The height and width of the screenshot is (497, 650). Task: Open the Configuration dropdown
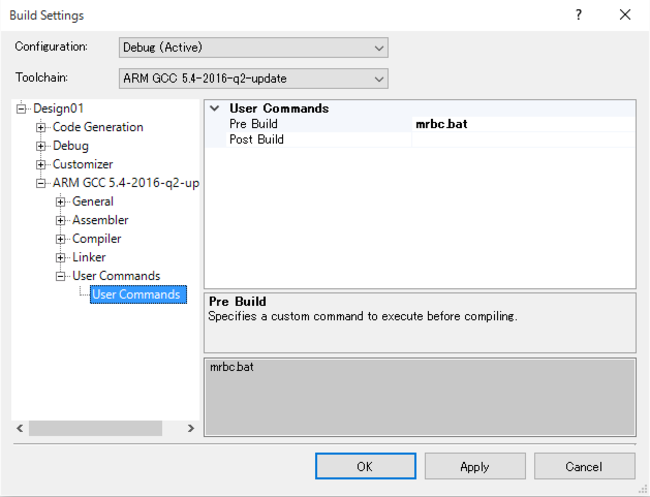click(252, 48)
